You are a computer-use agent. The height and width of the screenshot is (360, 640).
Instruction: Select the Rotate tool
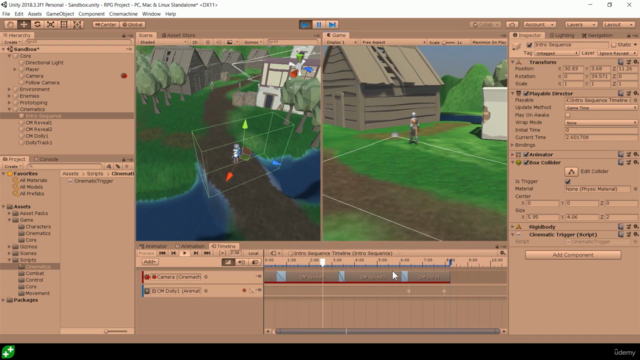pyautogui.click(x=38, y=24)
